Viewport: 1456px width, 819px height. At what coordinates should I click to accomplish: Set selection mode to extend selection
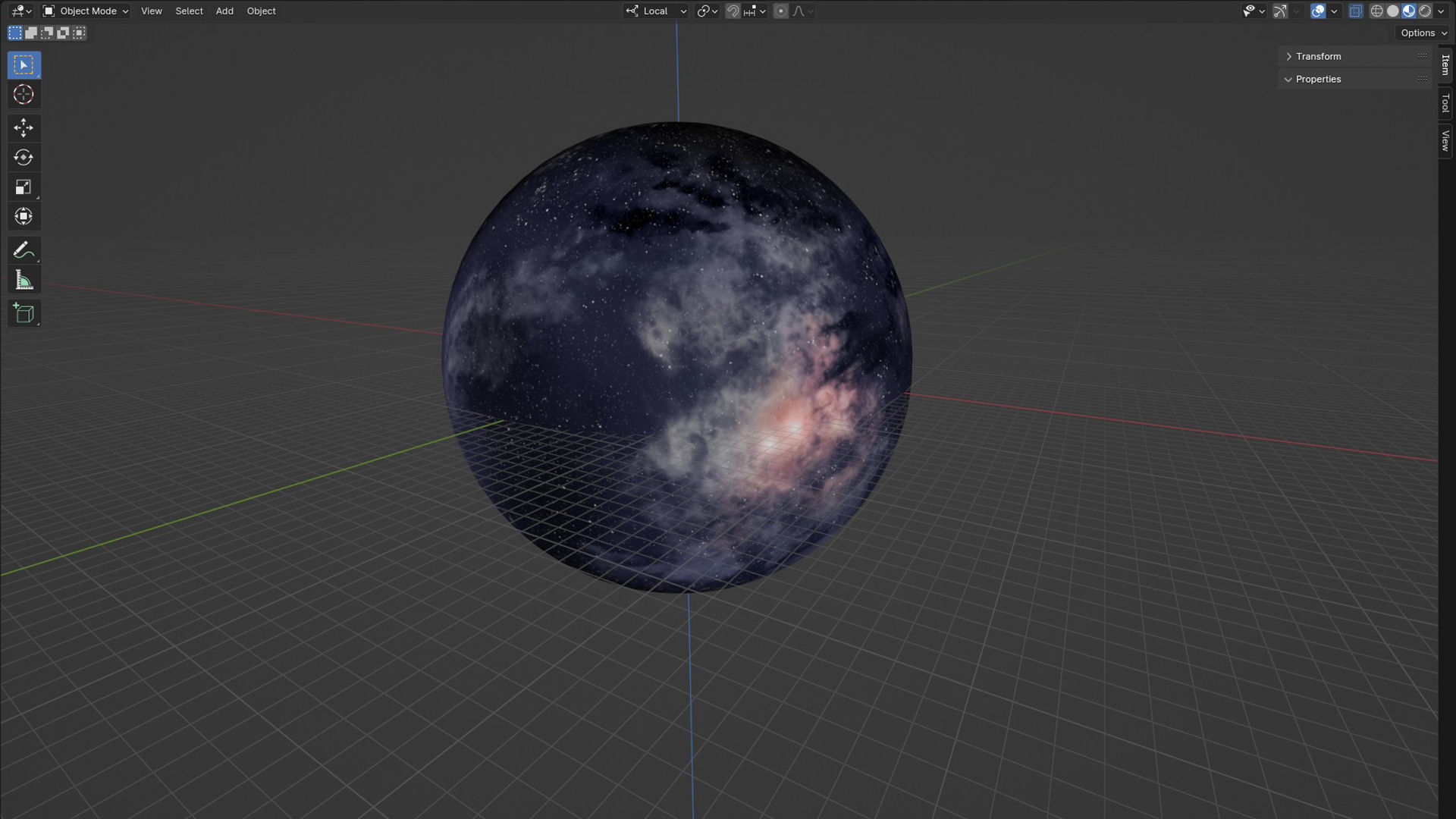(x=31, y=33)
